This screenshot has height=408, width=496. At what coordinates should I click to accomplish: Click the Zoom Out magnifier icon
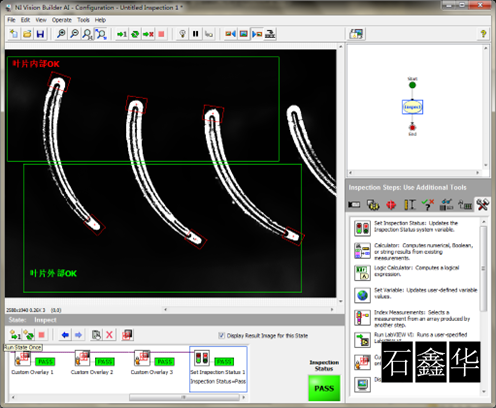point(74,34)
